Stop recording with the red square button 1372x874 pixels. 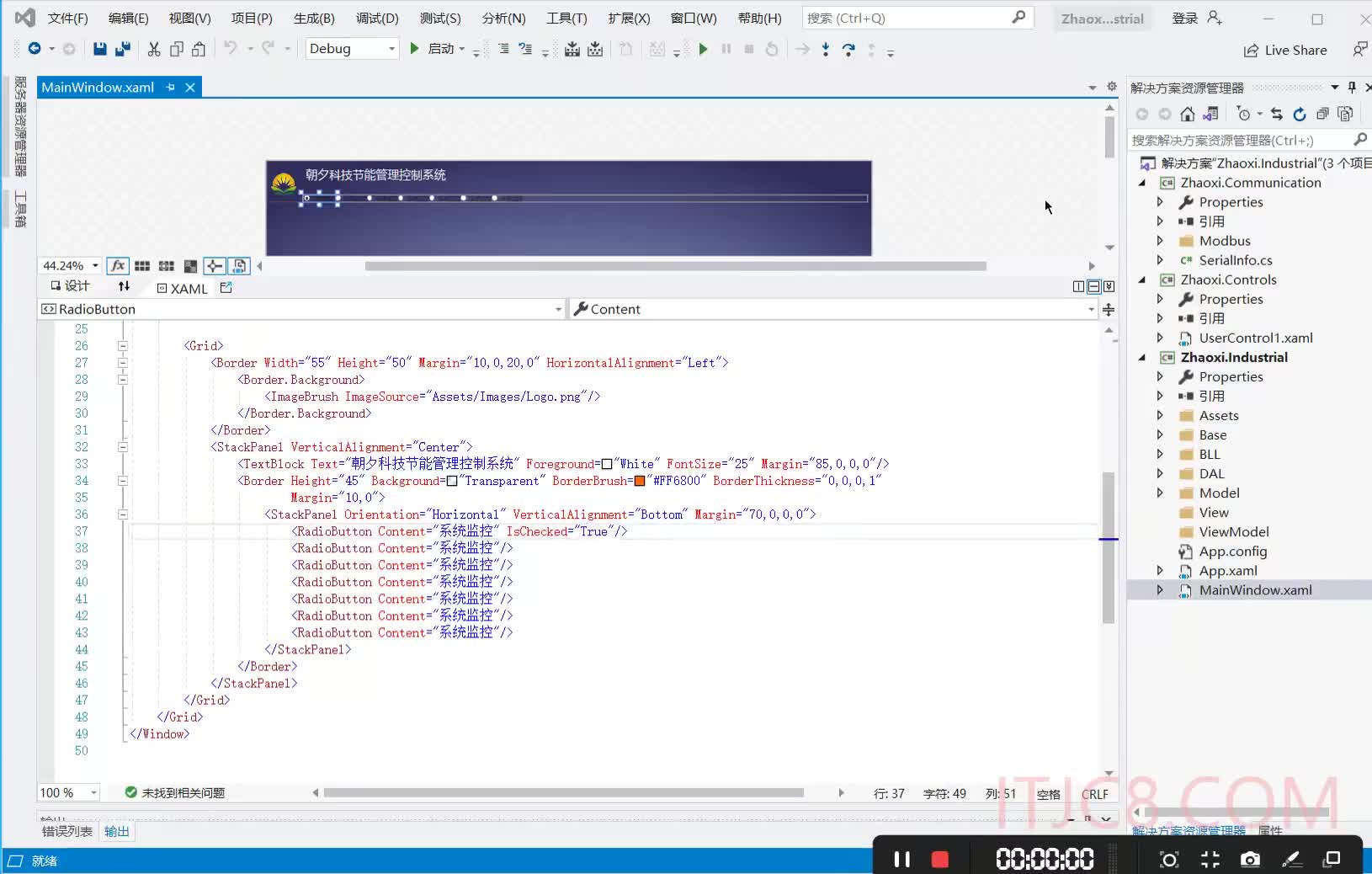[940, 859]
